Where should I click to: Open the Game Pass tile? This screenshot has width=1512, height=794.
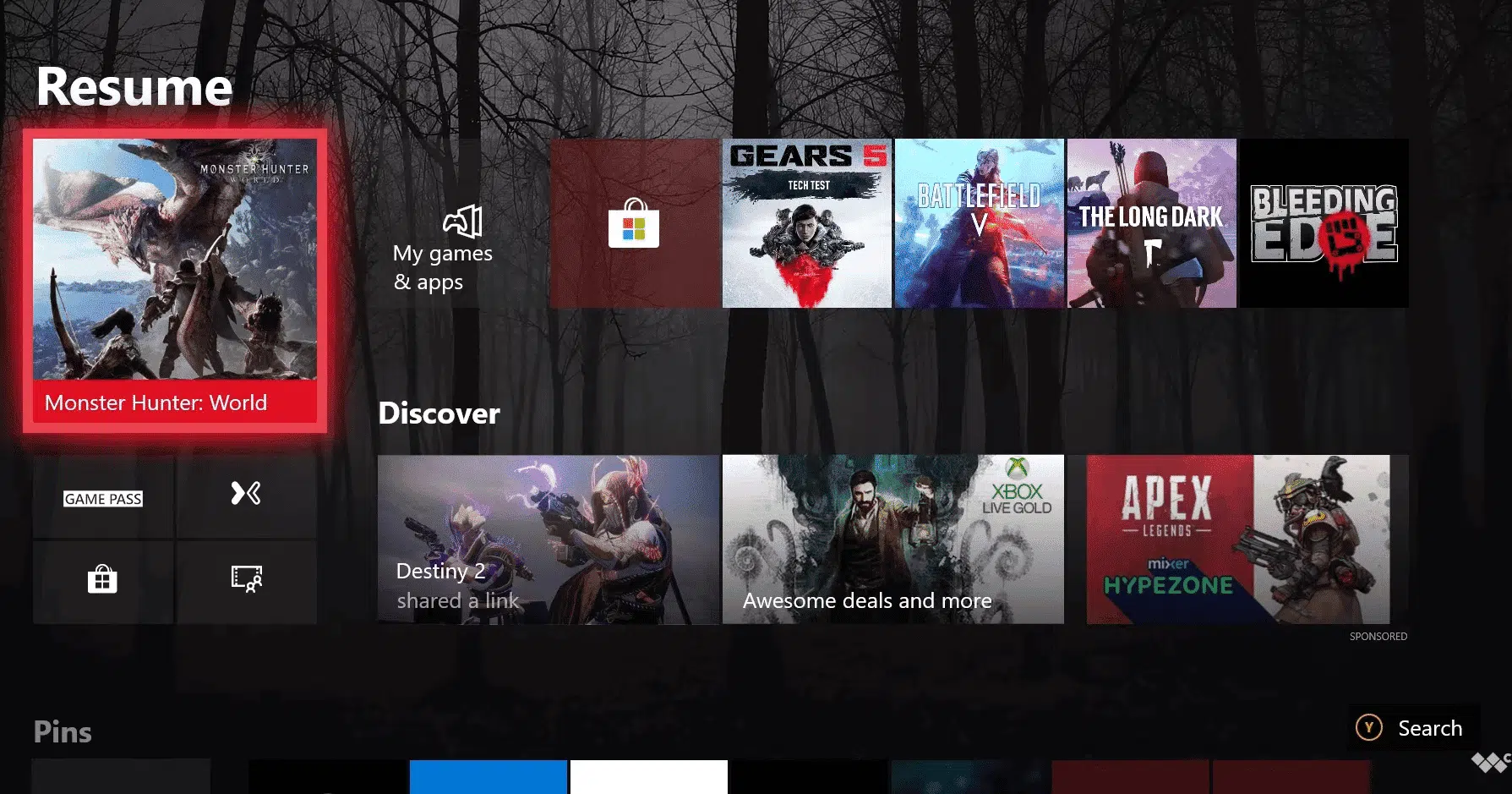(x=103, y=497)
